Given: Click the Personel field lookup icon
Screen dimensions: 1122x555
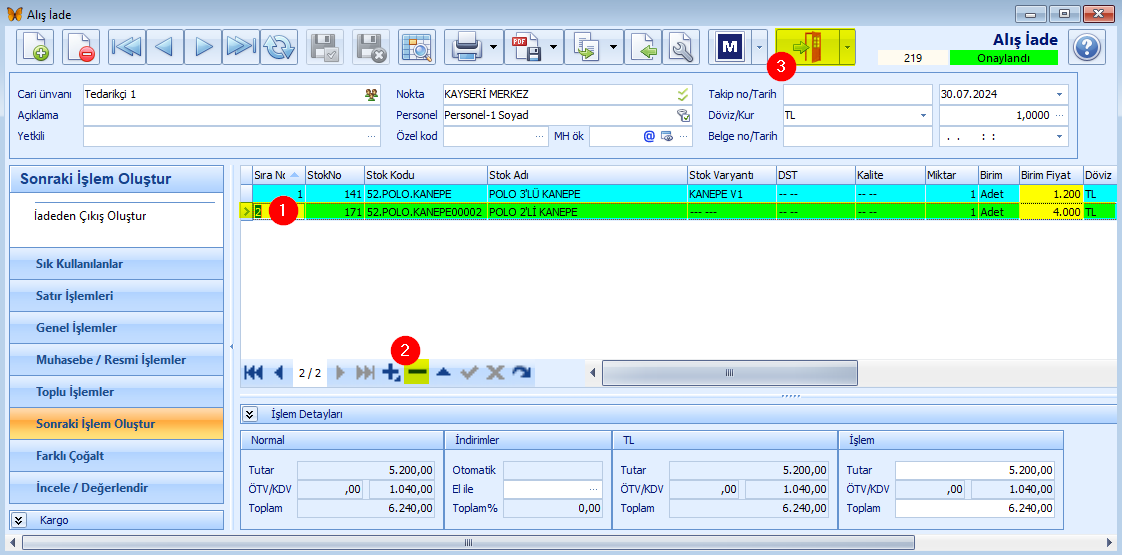Looking at the screenshot, I should click(683, 115).
